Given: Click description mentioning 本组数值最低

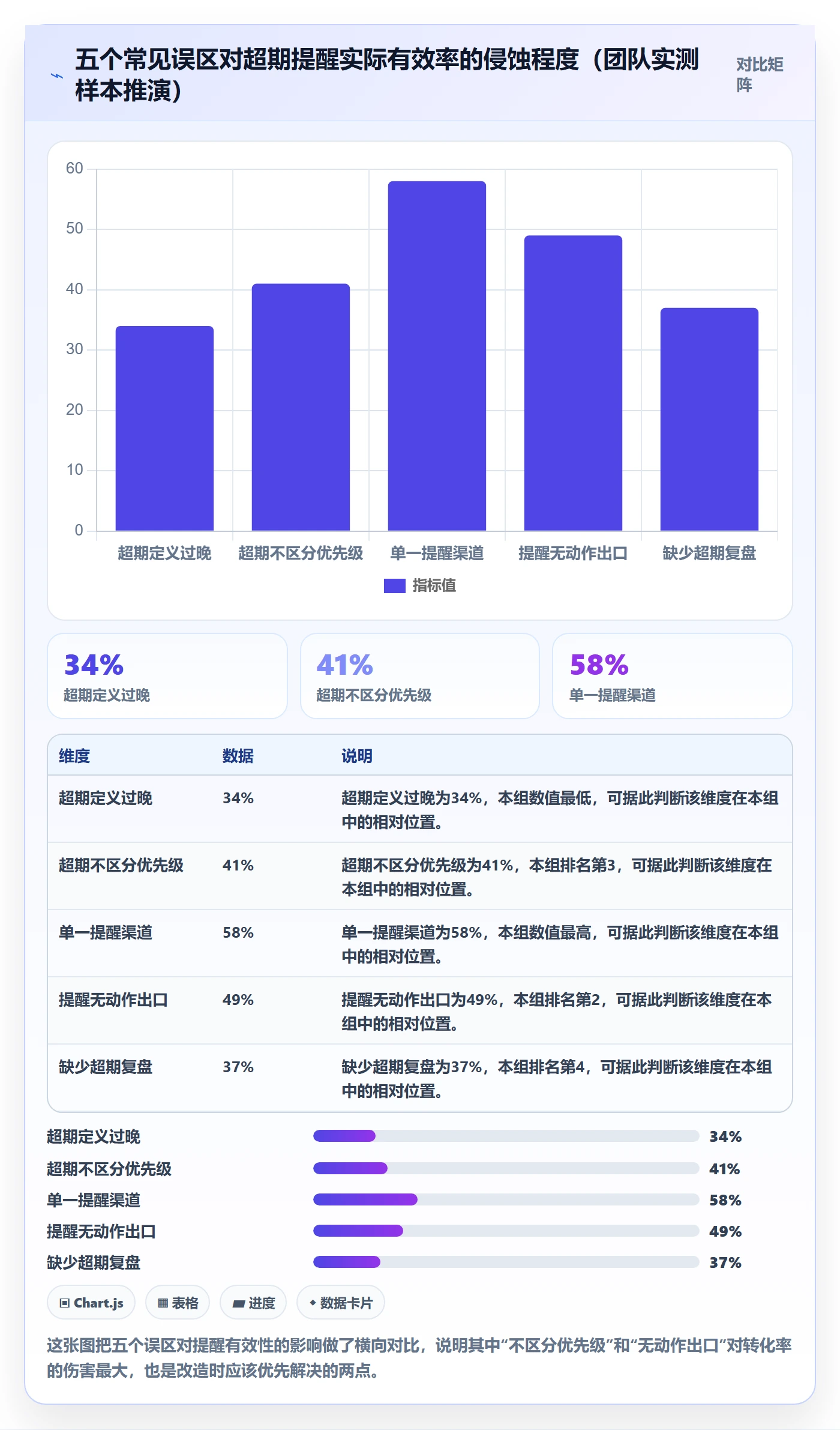Looking at the screenshot, I should 560,810.
